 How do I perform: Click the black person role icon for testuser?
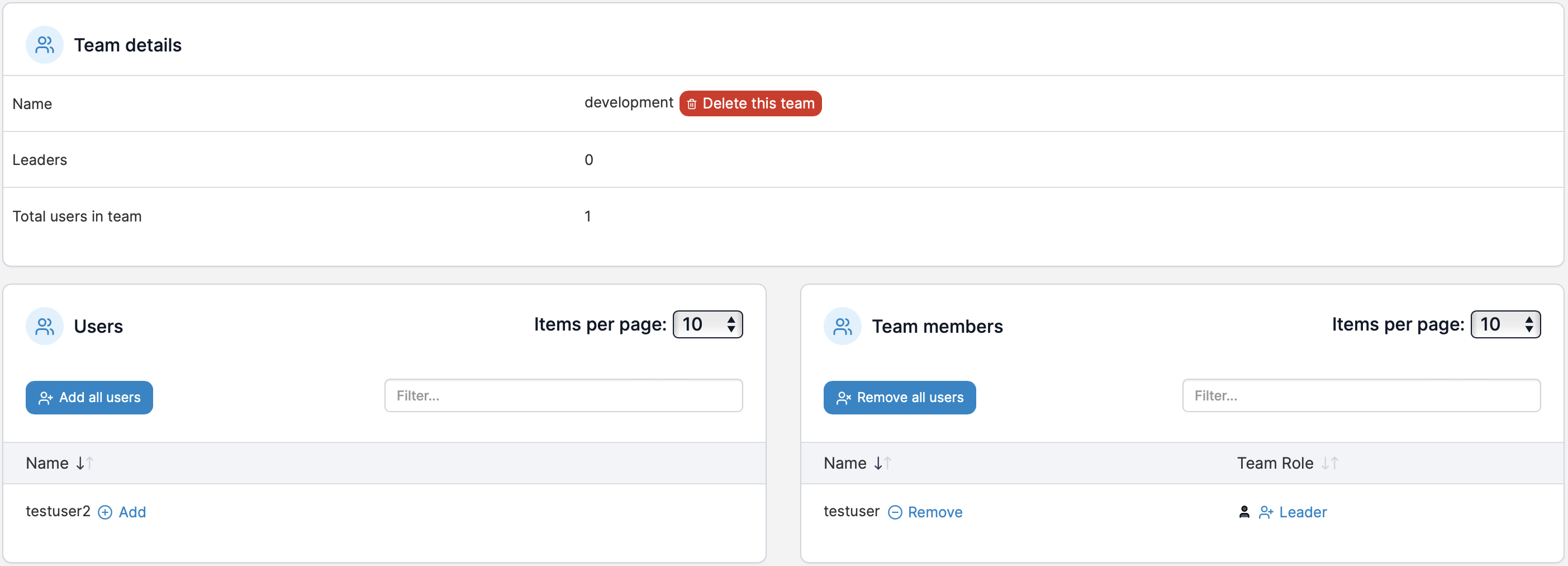pyautogui.click(x=1244, y=512)
